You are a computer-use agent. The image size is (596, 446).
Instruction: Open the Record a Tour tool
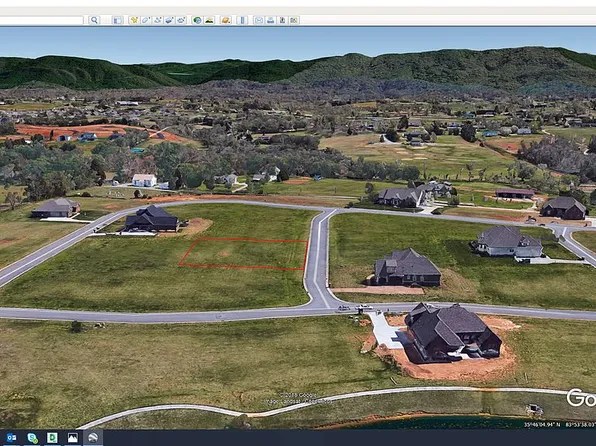pos(181,20)
